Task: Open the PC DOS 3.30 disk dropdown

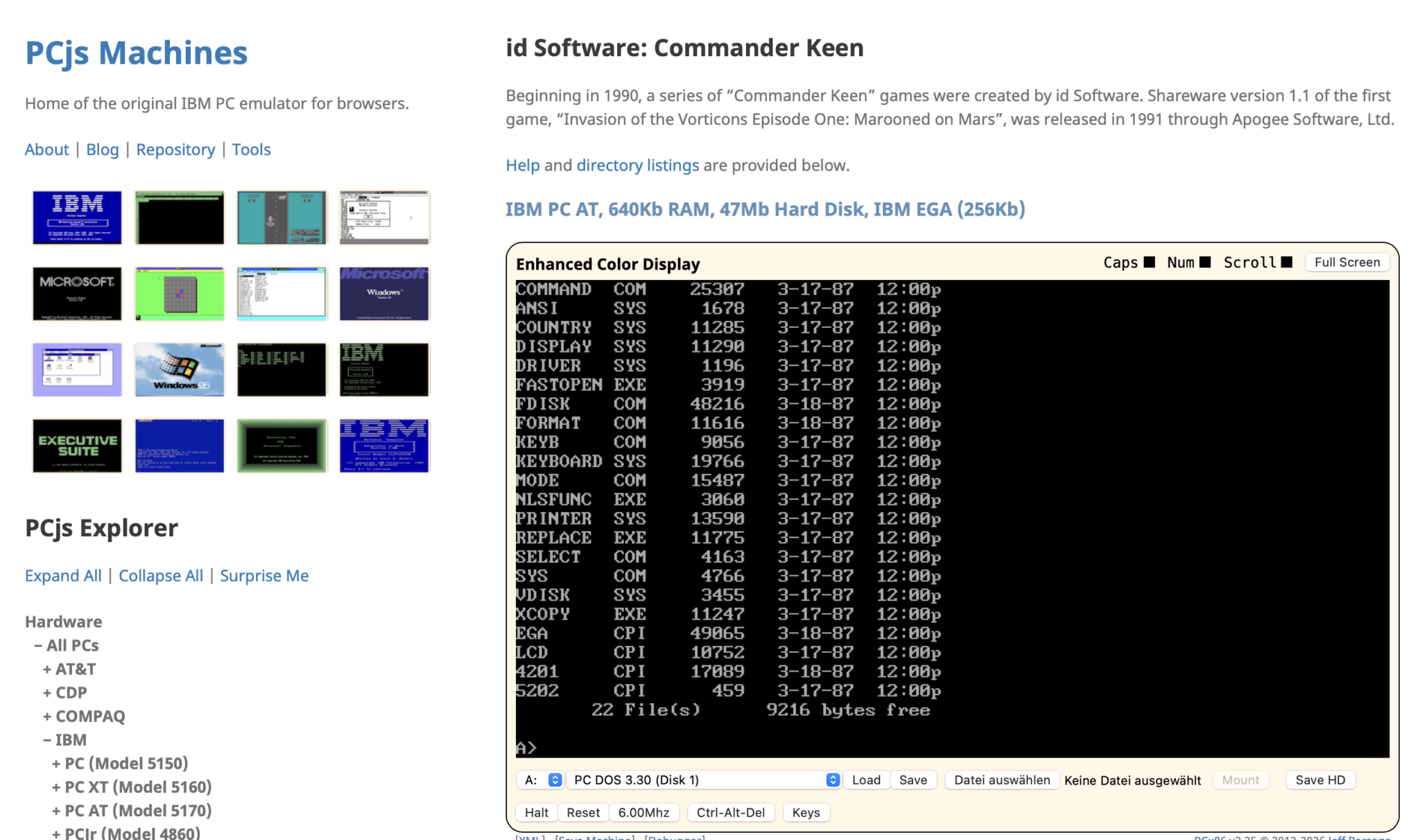Action: pyautogui.click(x=704, y=780)
